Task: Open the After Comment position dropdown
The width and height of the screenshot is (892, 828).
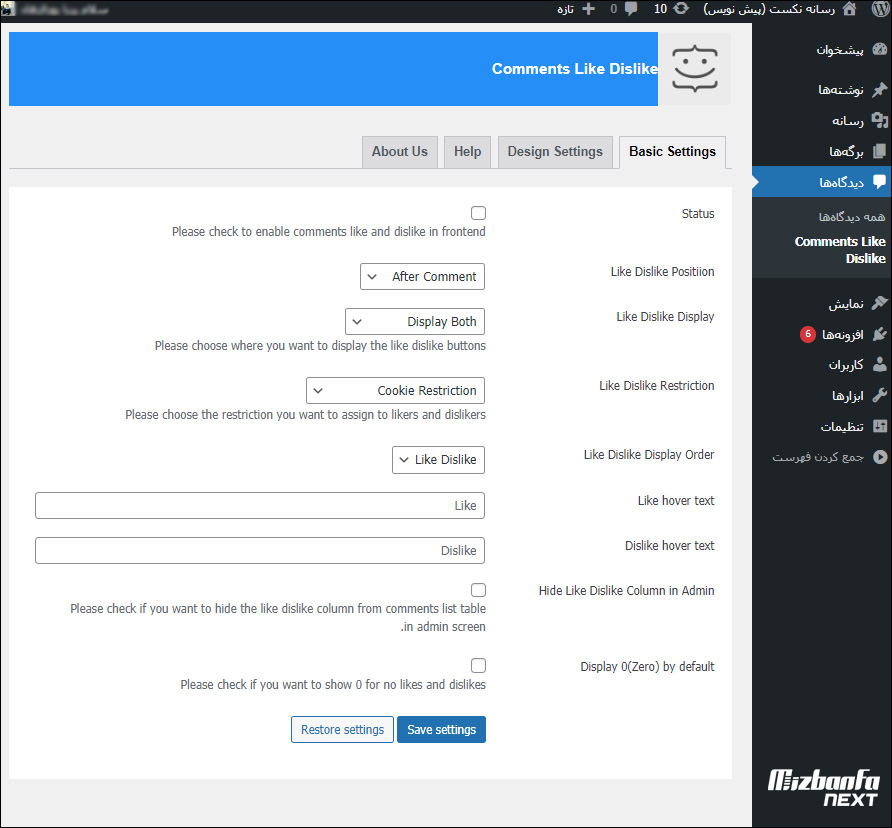Action: point(422,277)
